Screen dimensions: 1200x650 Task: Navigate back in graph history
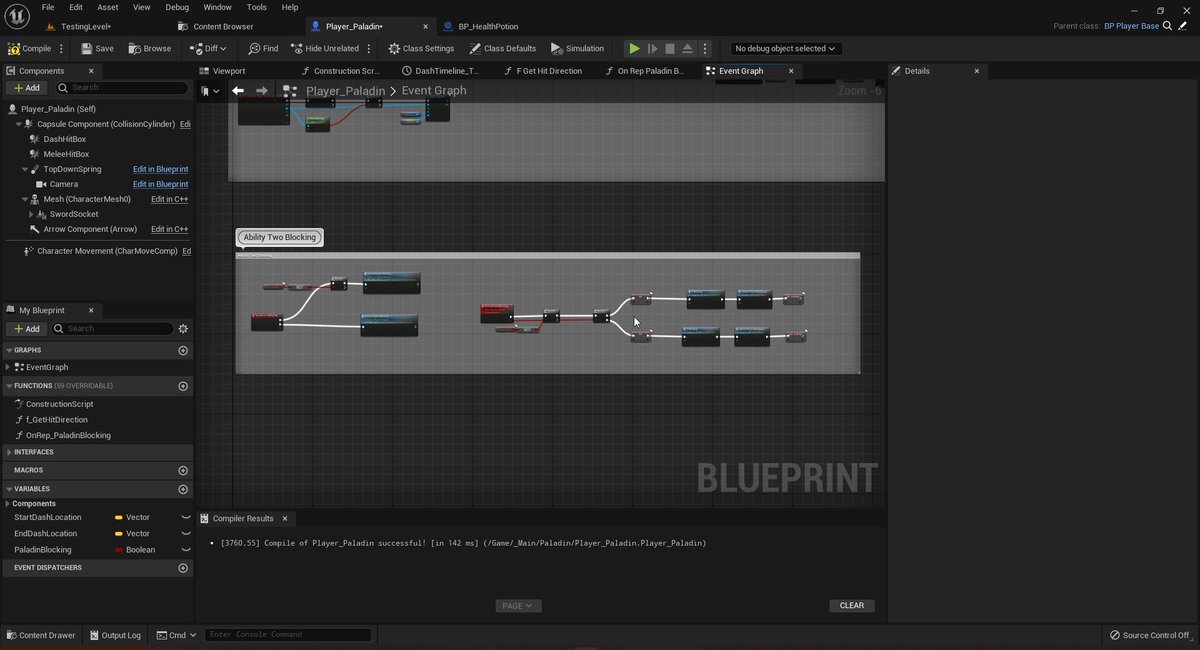point(238,90)
